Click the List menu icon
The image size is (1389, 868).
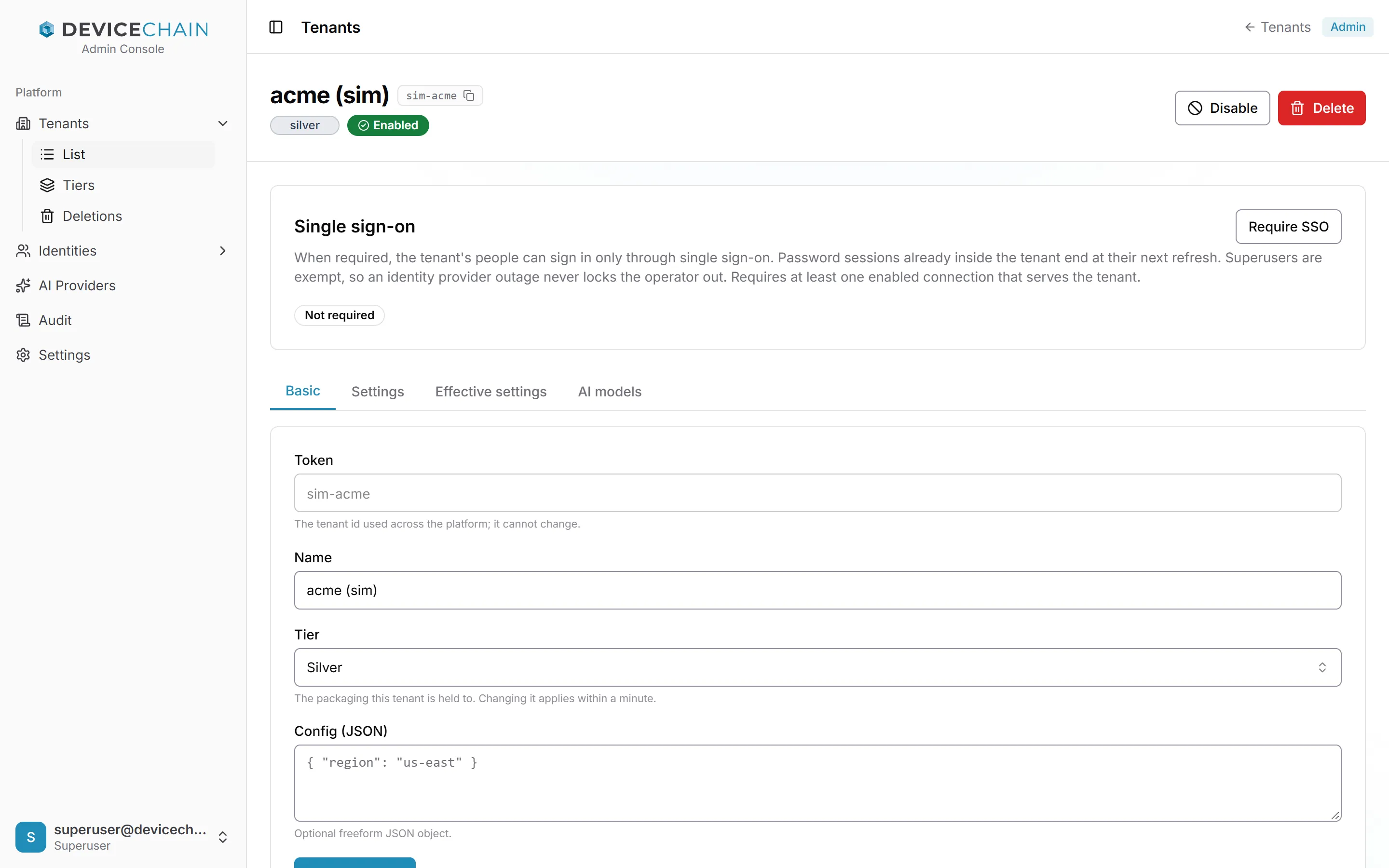pyautogui.click(x=47, y=154)
